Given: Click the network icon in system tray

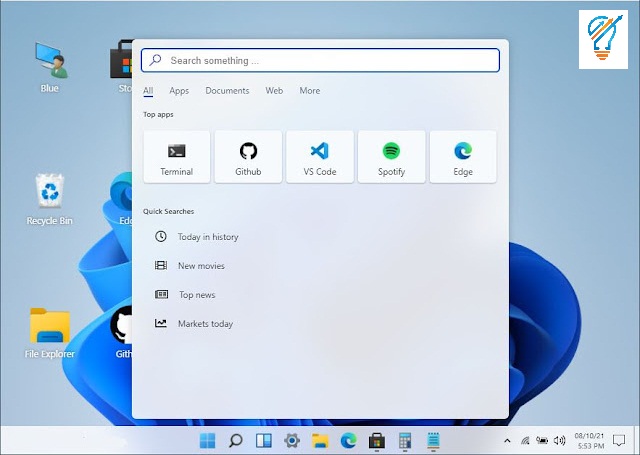Looking at the screenshot, I should 525,440.
